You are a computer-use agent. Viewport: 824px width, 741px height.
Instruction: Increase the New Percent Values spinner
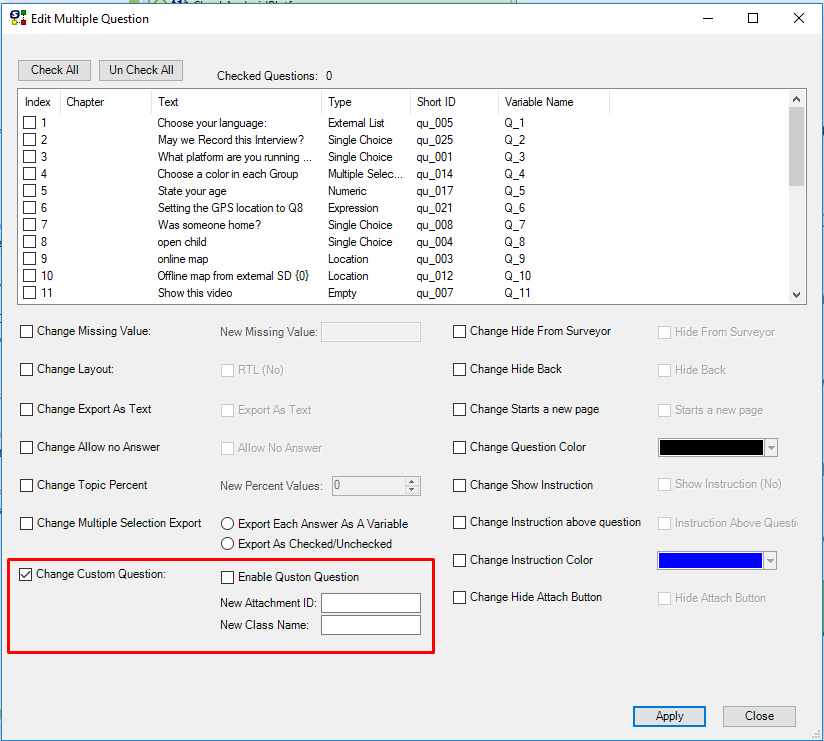click(x=412, y=481)
